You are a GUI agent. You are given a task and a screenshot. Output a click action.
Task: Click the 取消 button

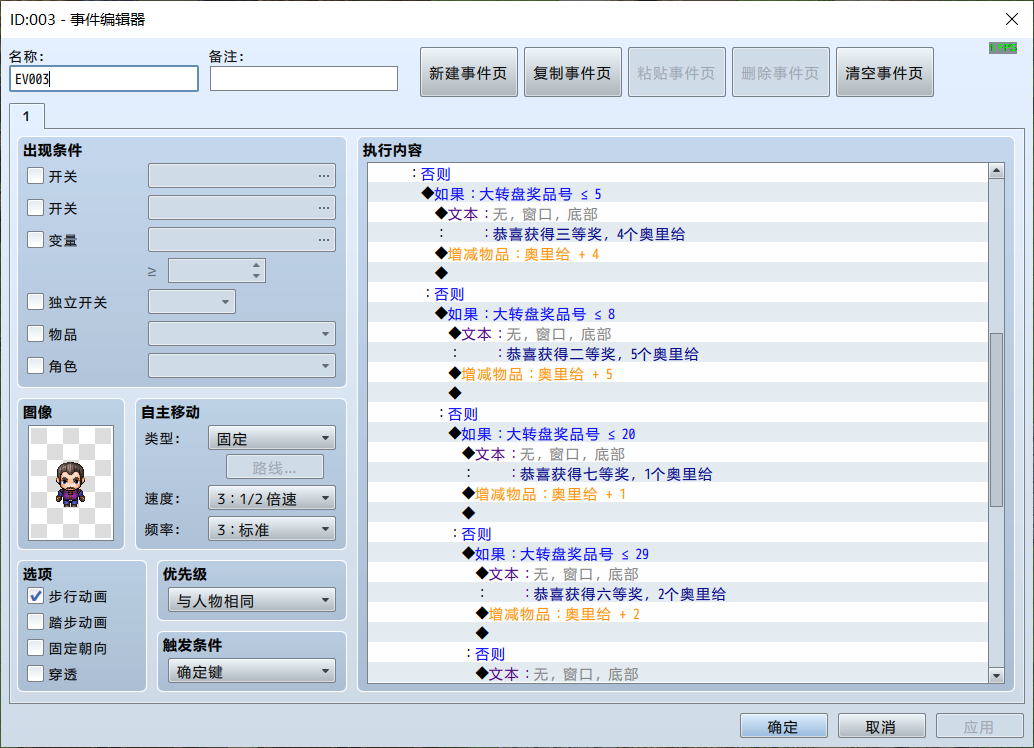pos(881,726)
